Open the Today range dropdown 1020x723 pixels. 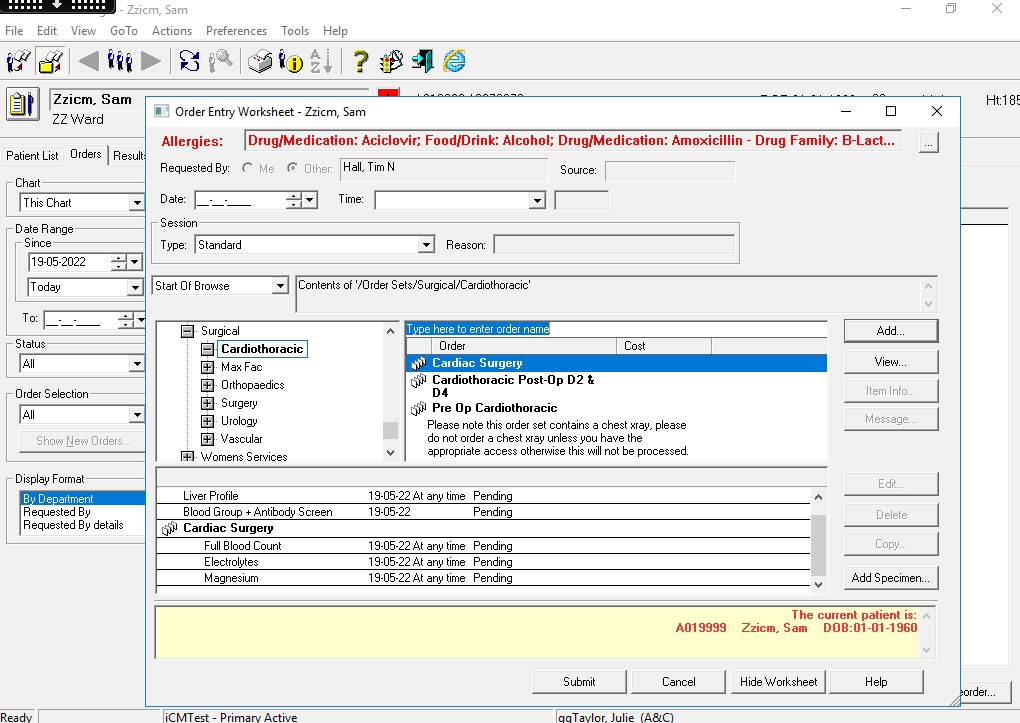coord(135,287)
